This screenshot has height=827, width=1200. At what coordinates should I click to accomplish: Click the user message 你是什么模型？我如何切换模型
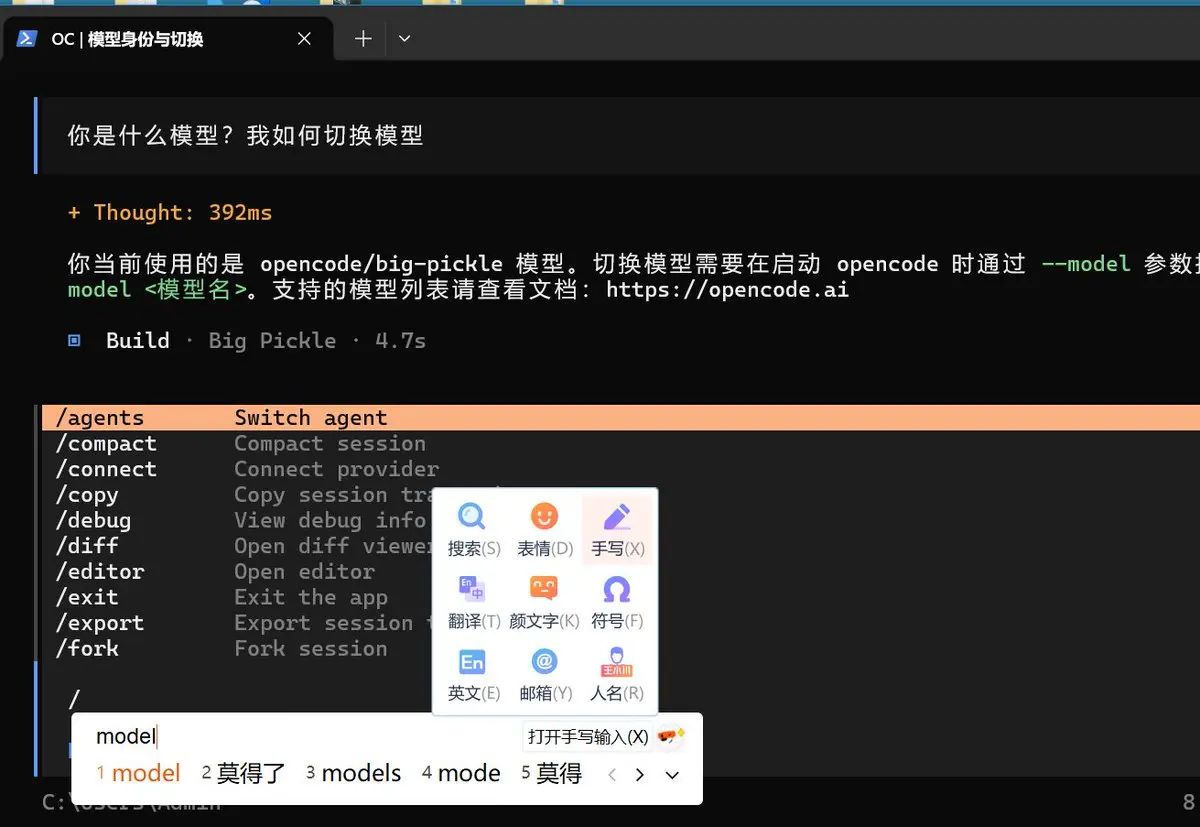pyautogui.click(x=246, y=136)
